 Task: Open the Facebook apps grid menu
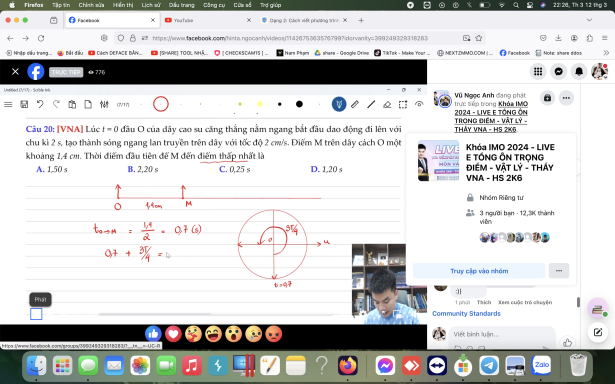[538, 71]
